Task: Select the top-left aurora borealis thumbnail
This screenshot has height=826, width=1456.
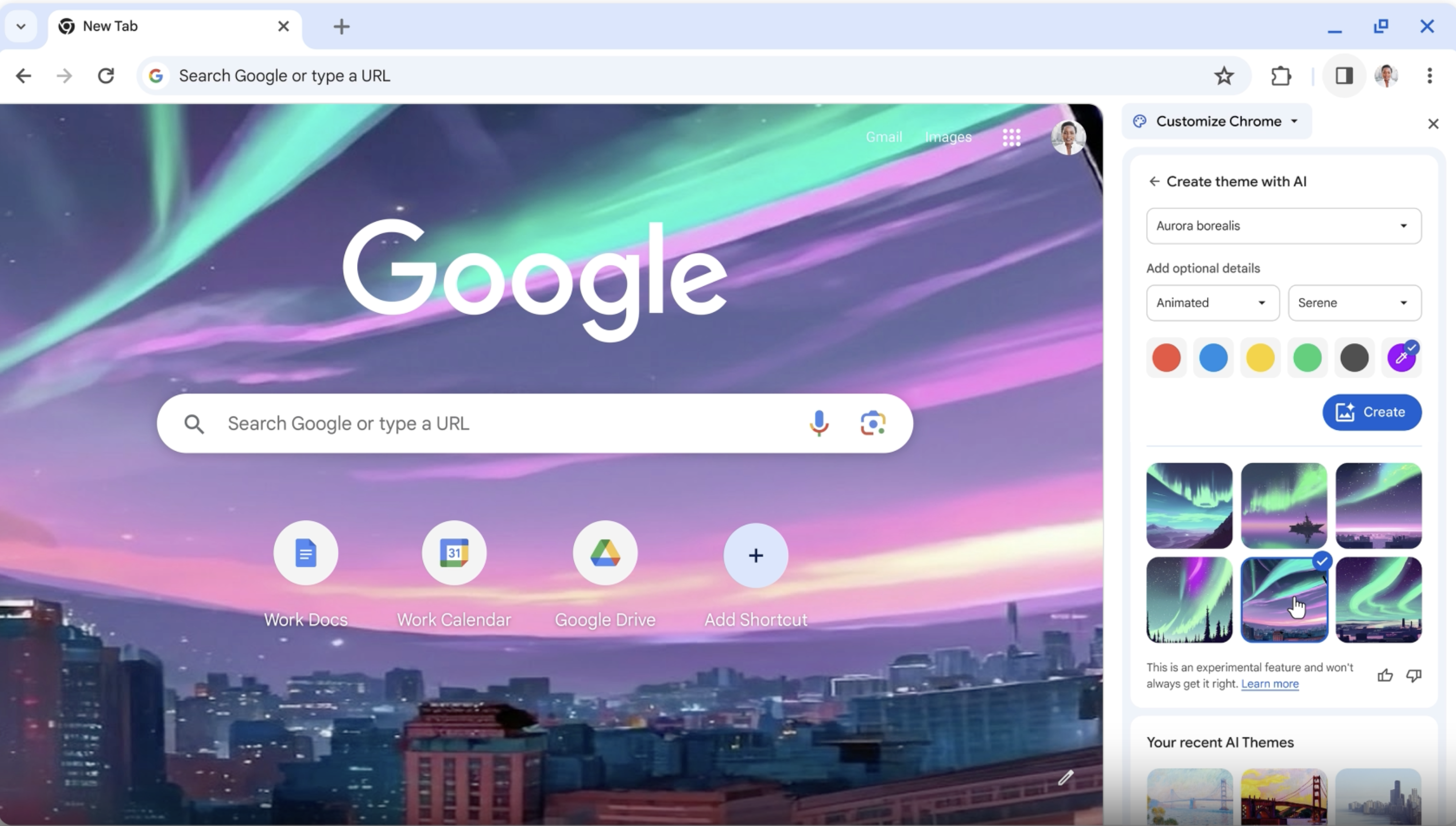Action: [1189, 505]
